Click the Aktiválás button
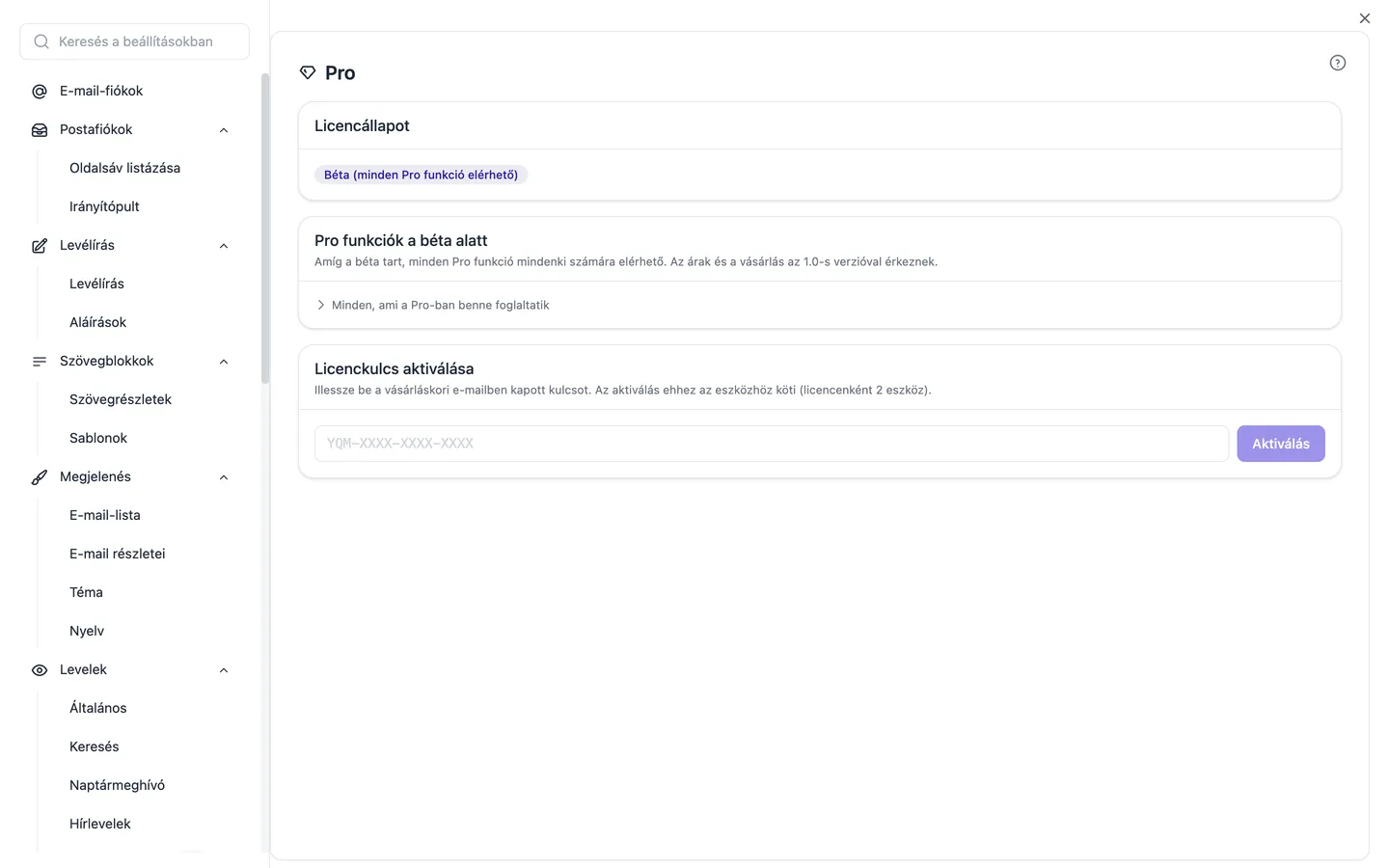This screenshot has height=868, width=1389. pyautogui.click(x=1281, y=444)
